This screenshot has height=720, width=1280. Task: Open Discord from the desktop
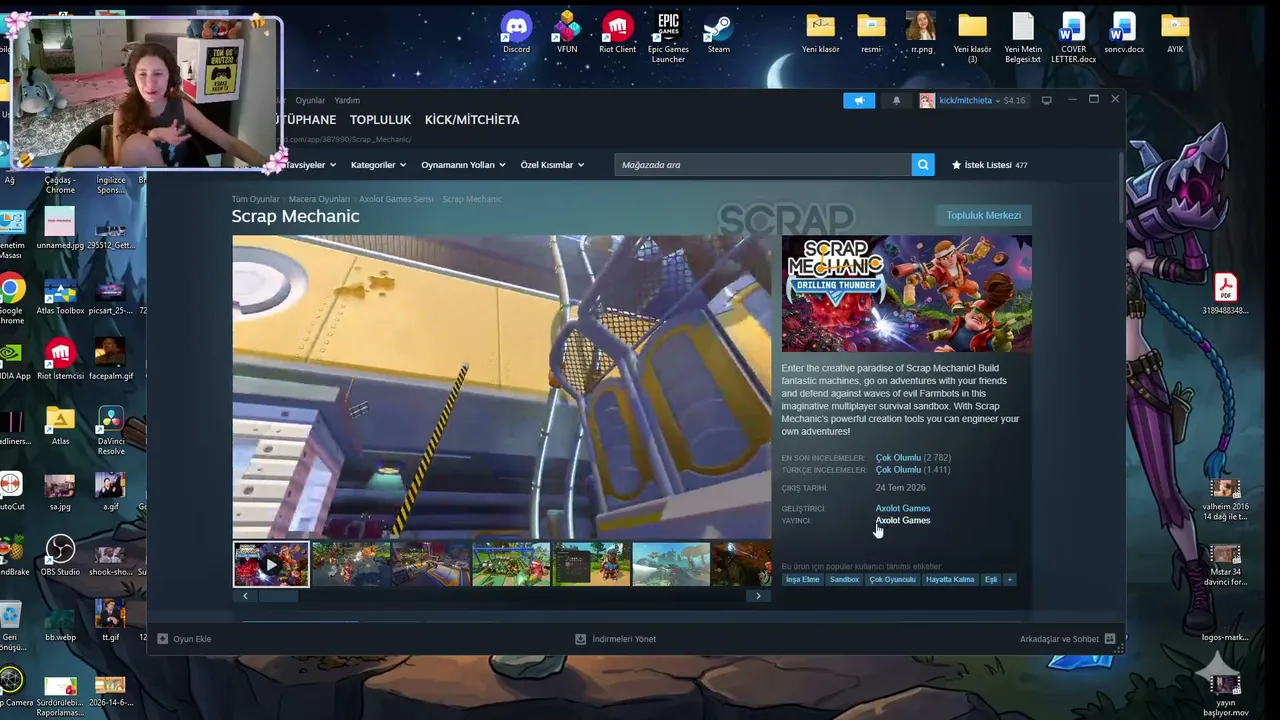click(516, 32)
